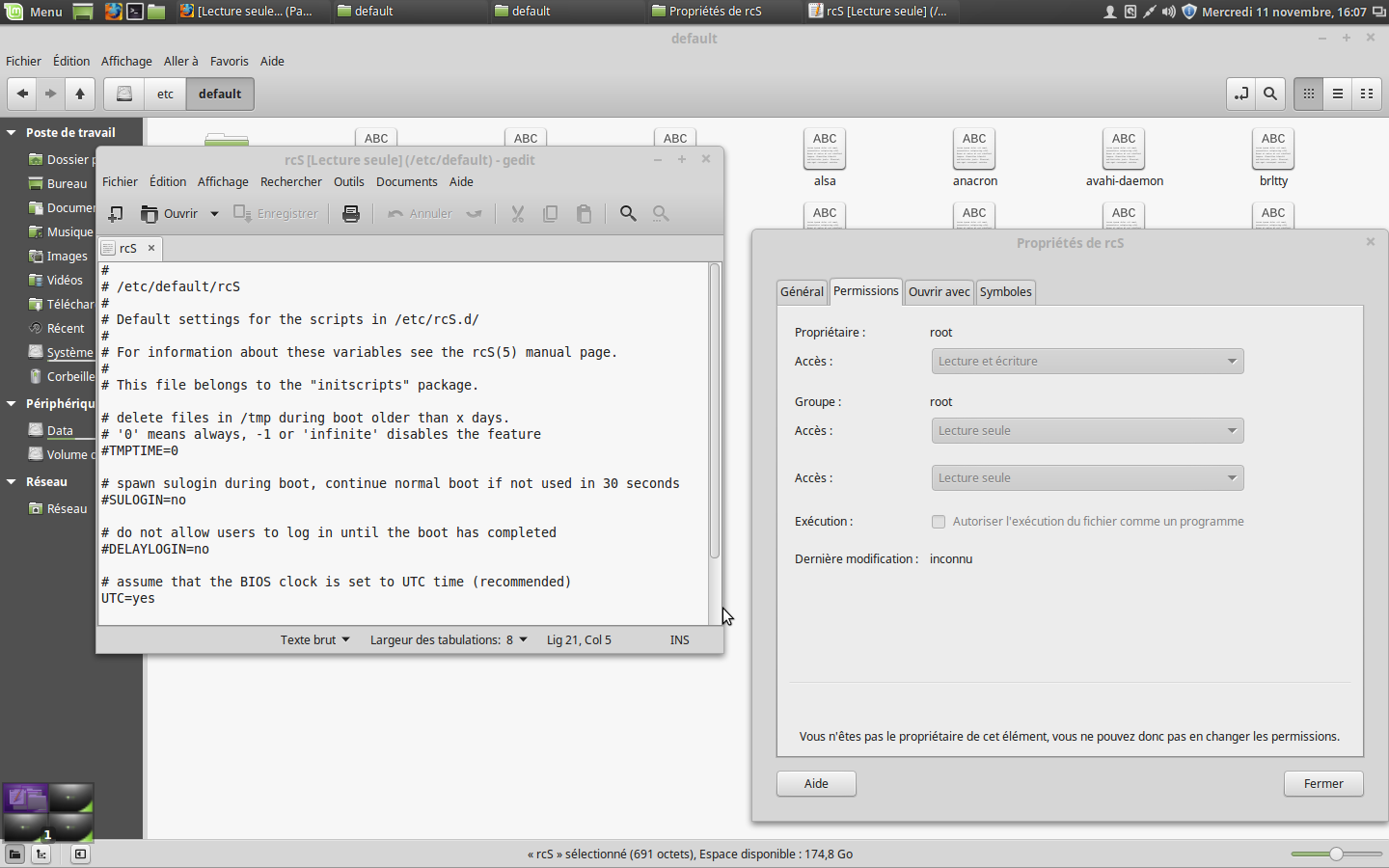
Task: Click the Aide button in properties
Action: point(816,783)
